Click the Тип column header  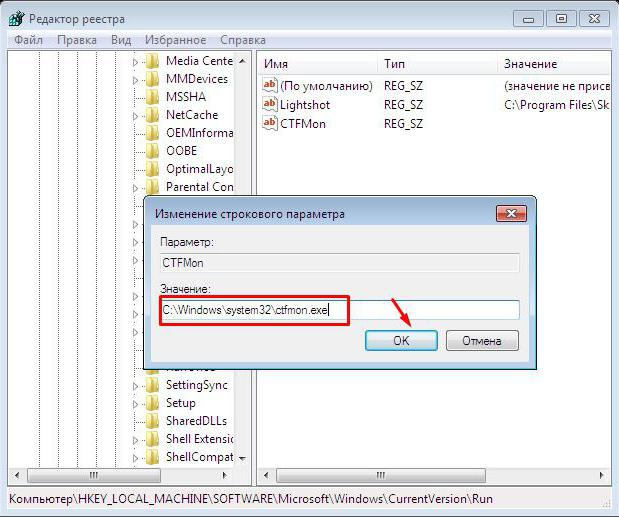pos(439,64)
